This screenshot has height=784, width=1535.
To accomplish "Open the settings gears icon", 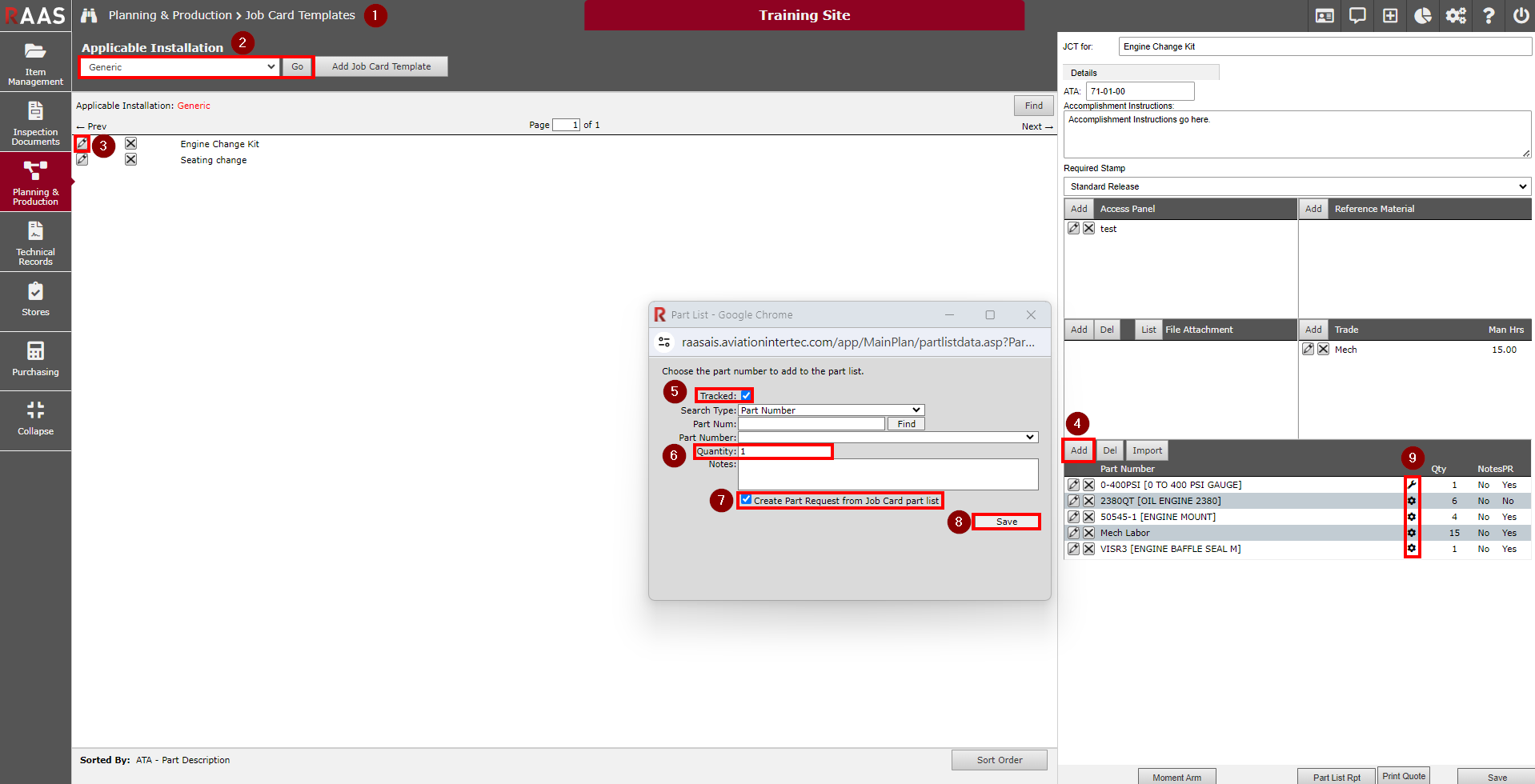I will pos(1456,16).
